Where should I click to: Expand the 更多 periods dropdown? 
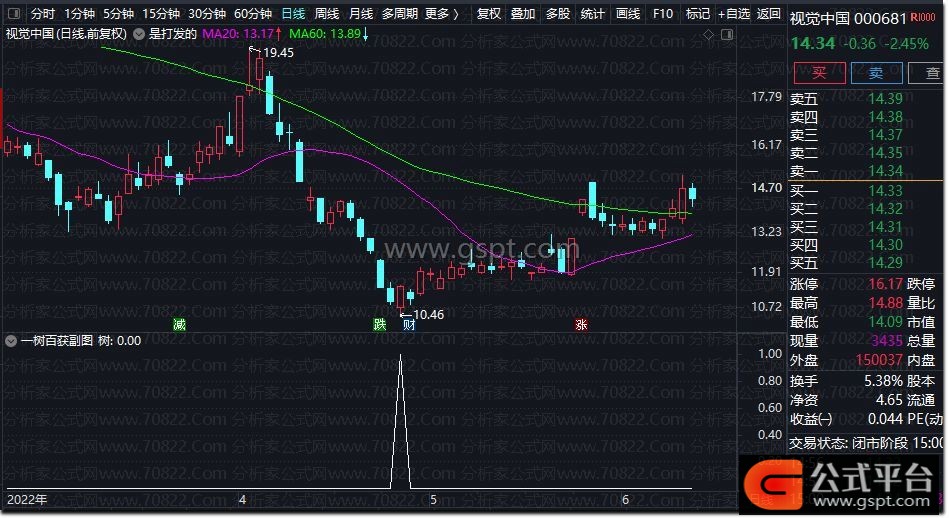[x=442, y=13]
